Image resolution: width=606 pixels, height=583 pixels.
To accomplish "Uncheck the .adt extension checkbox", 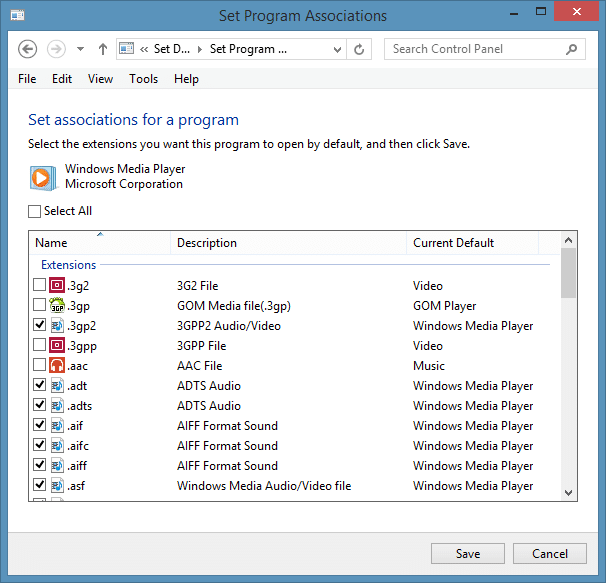I will [39, 385].
